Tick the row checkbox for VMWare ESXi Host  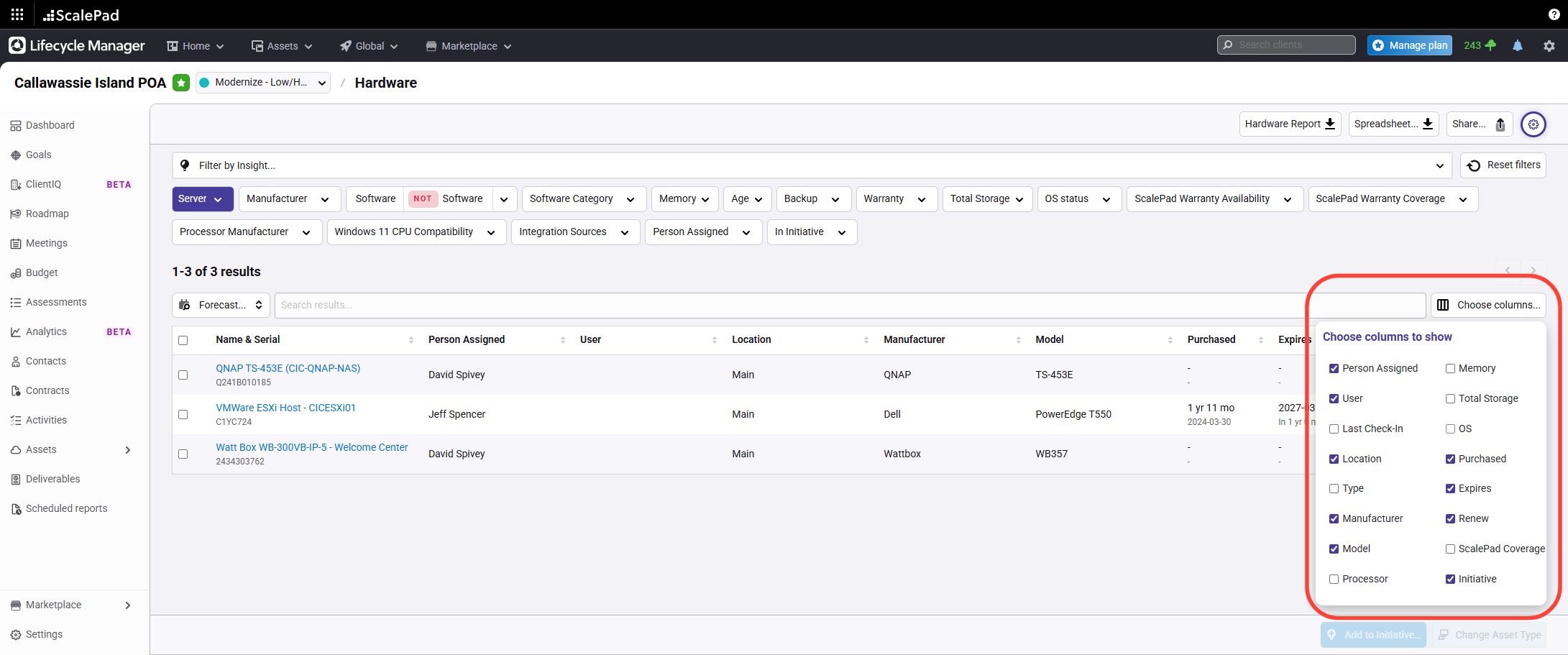[183, 415]
